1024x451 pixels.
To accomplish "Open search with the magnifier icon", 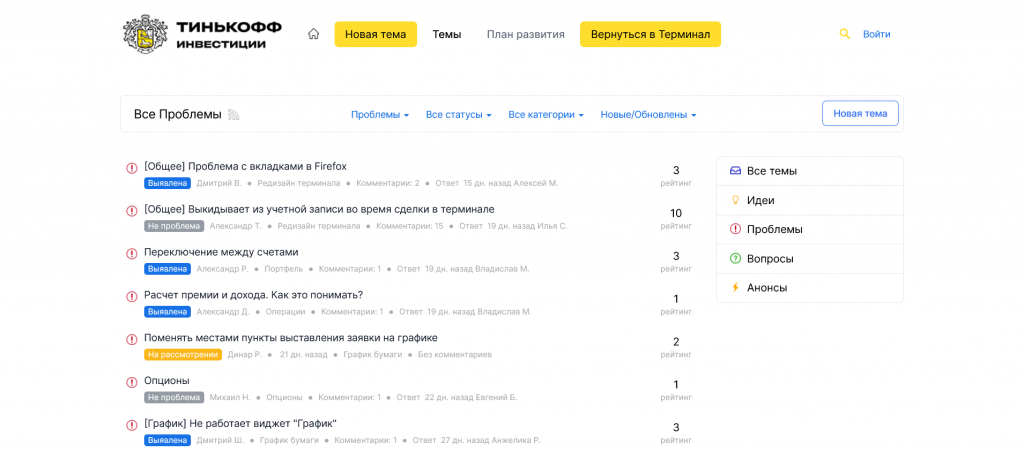I will tap(844, 34).
